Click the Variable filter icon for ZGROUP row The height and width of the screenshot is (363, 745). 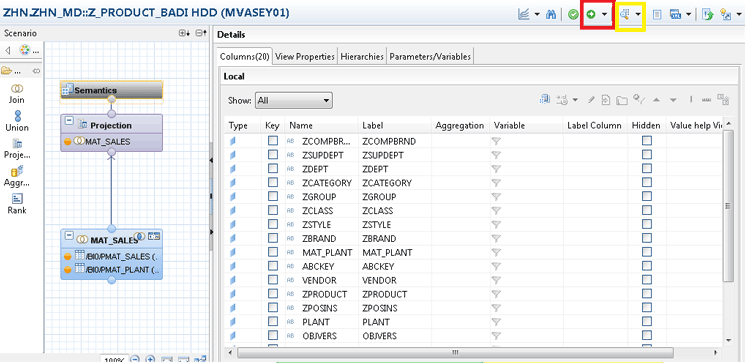497,197
